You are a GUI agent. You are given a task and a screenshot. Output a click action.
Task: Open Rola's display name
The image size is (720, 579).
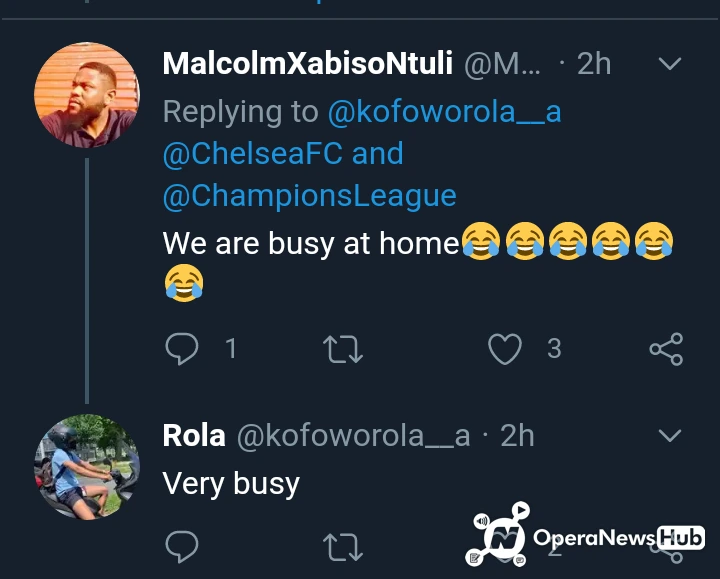click(193, 435)
